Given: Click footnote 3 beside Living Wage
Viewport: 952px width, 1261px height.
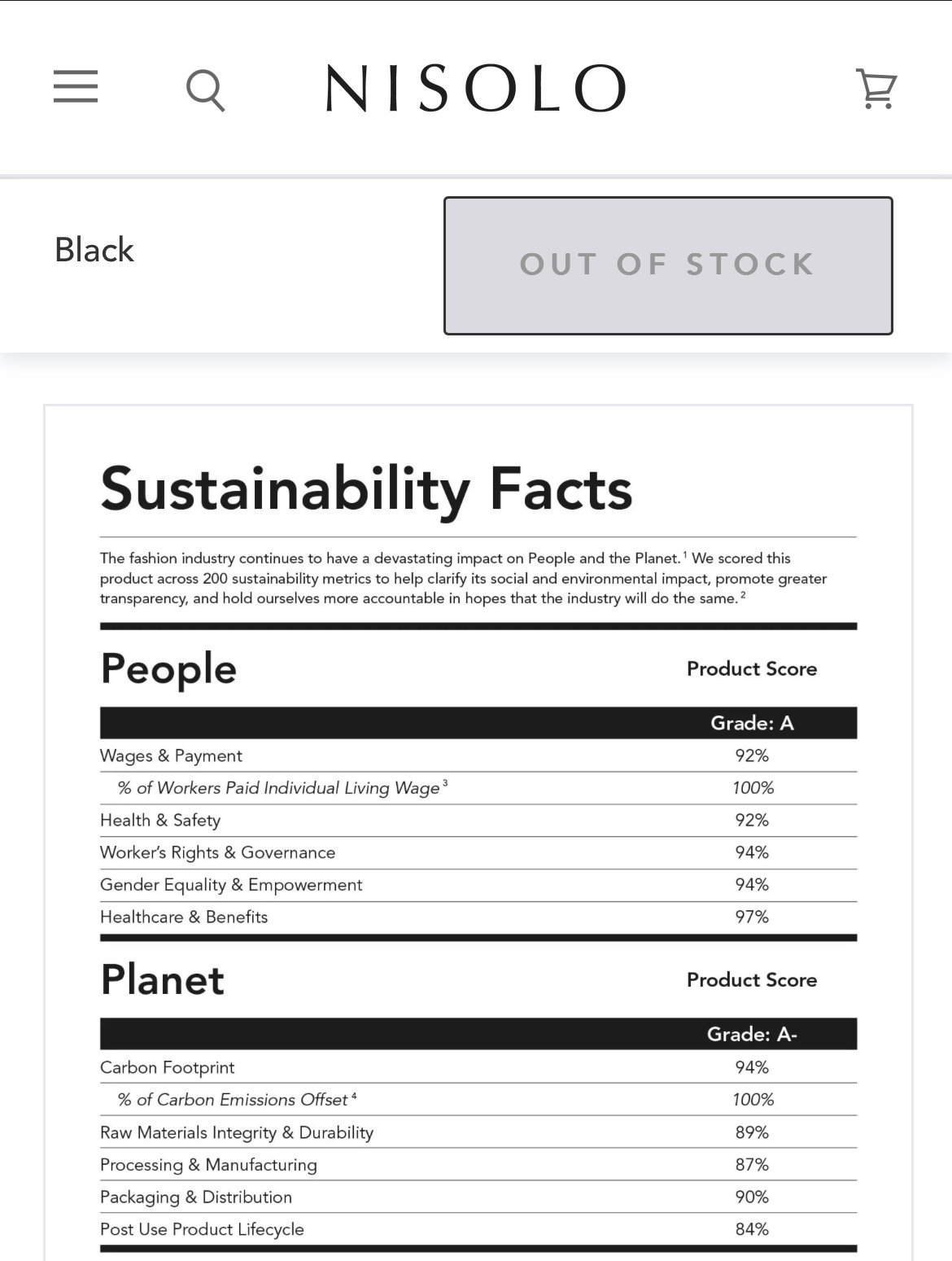Looking at the screenshot, I should point(445,783).
